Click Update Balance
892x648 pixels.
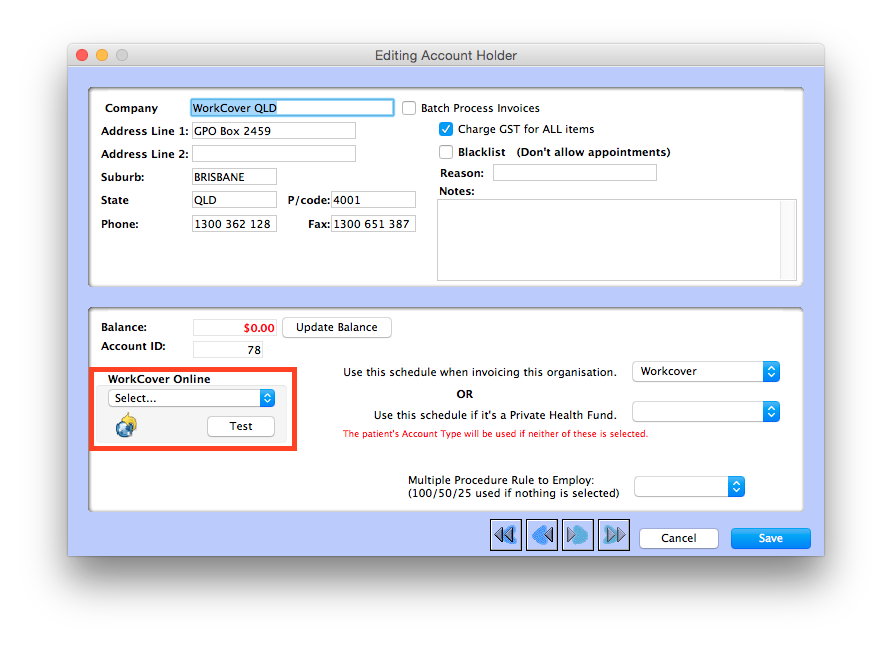tap(335, 327)
